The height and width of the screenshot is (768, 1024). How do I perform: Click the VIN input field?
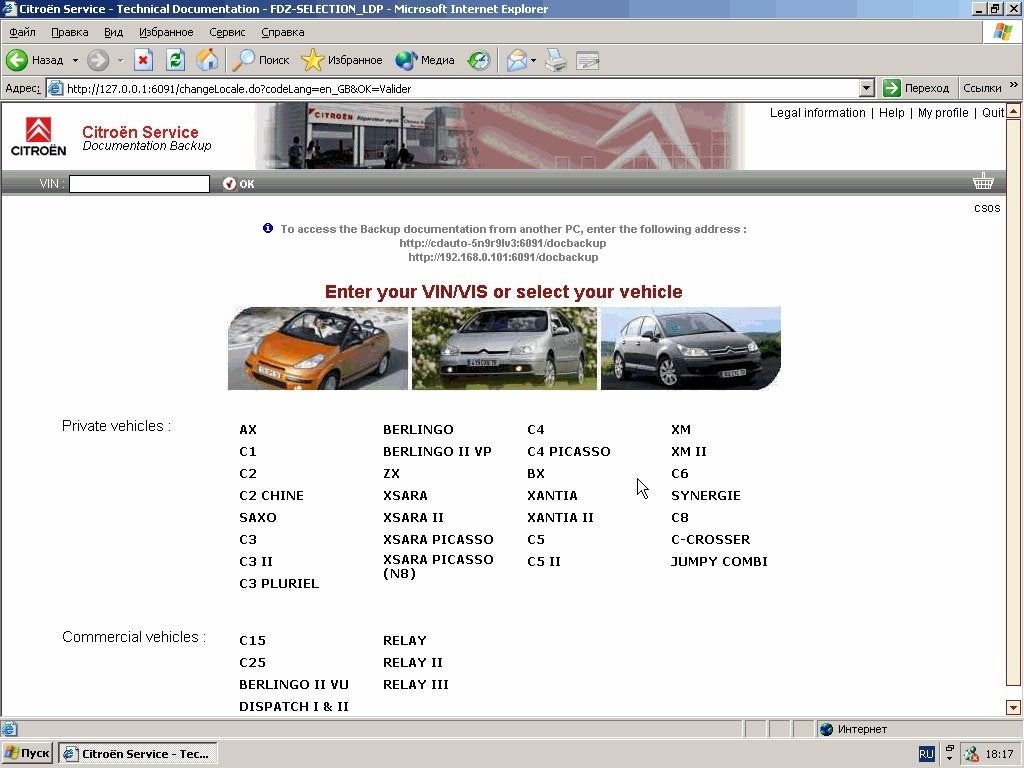point(139,184)
